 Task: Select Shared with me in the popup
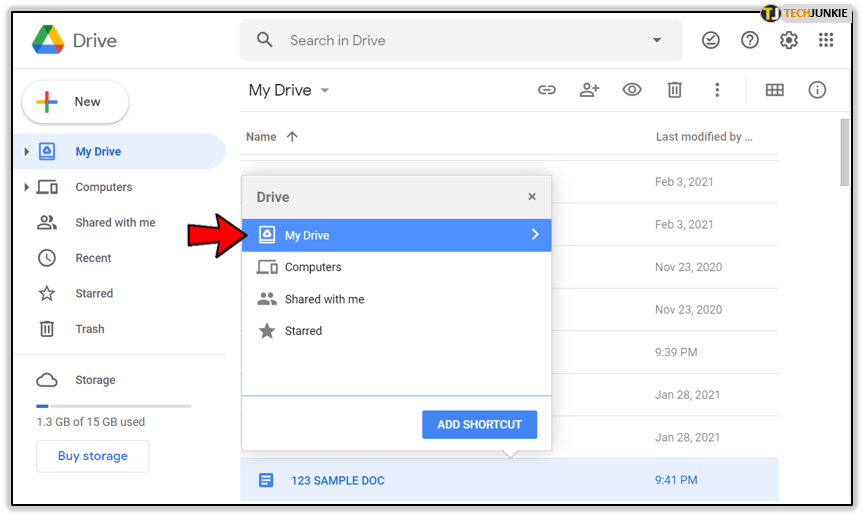click(324, 299)
